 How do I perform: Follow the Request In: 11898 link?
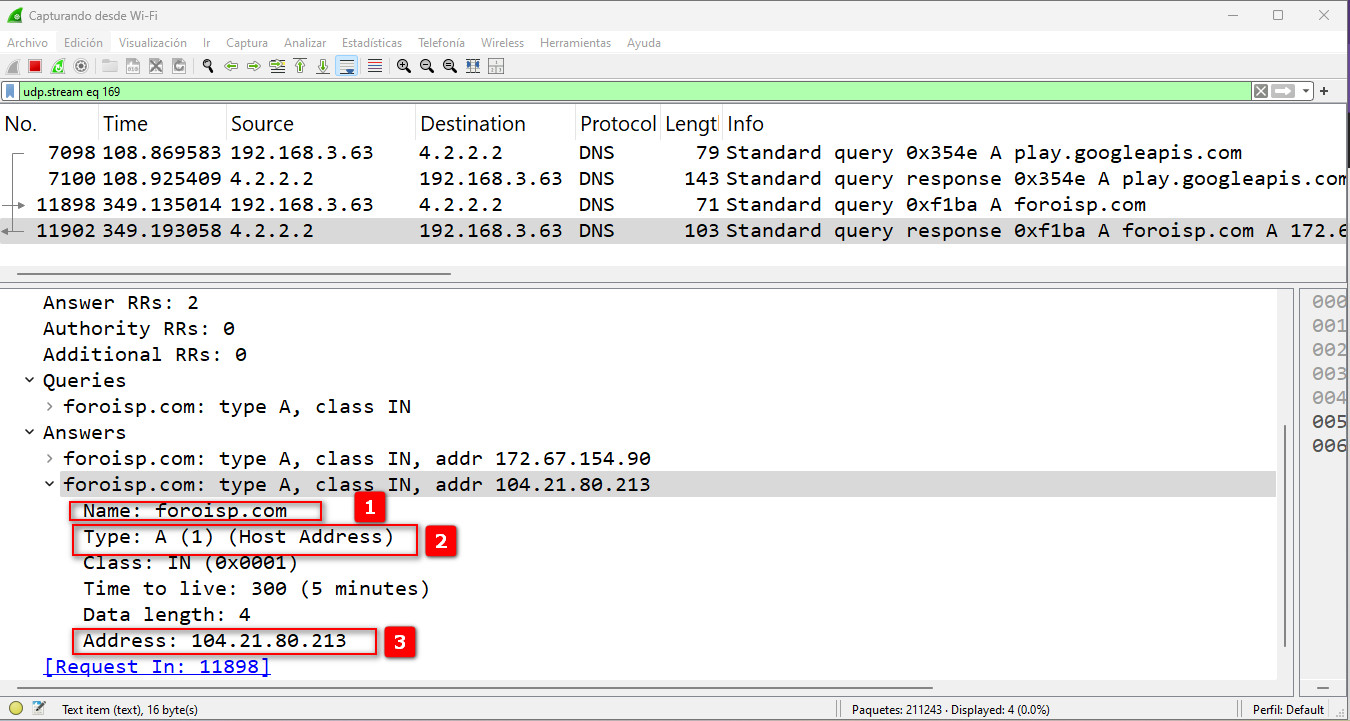coord(157,667)
